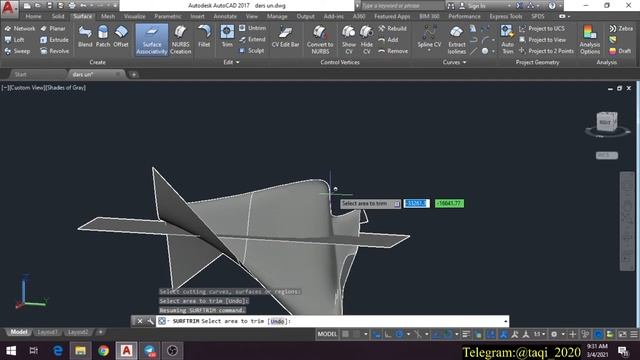Activate the Patch surface tool
This screenshot has width=640, height=360.
(103, 36)
